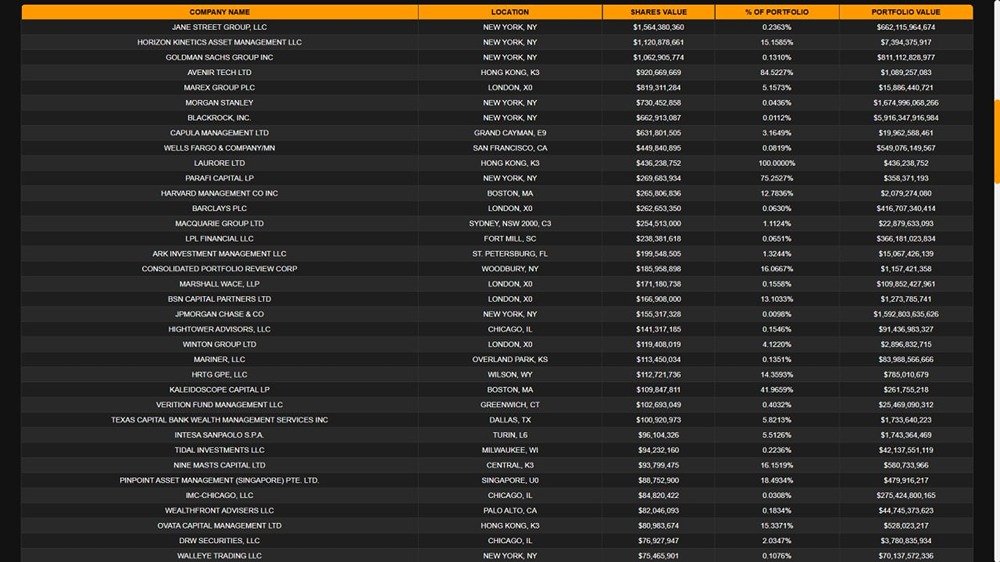Select MAREX GROUP PLC row name
This screenshot has width=1000, height=562.
pyautogui.click(x=219, y=87)
